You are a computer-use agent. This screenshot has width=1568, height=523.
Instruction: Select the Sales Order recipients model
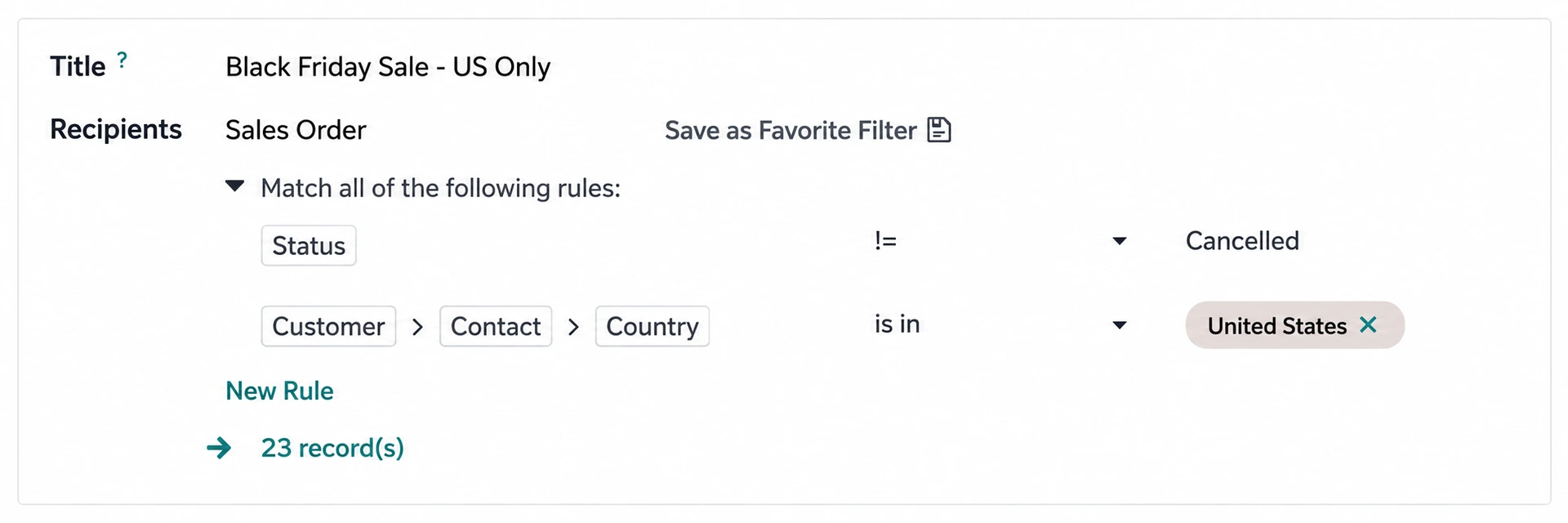point(296,130)
